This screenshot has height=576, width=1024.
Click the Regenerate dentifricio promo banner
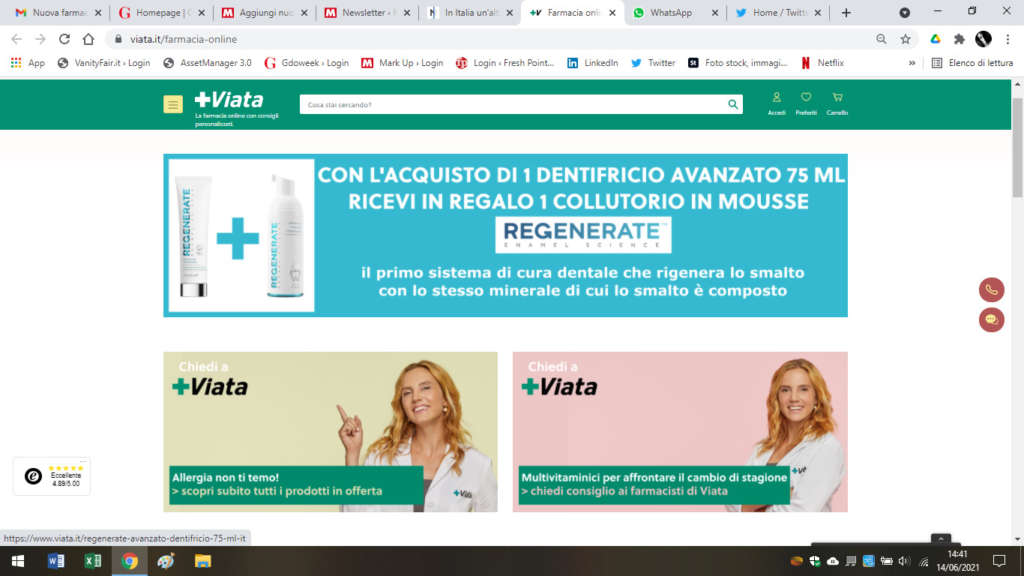point(505,236)
